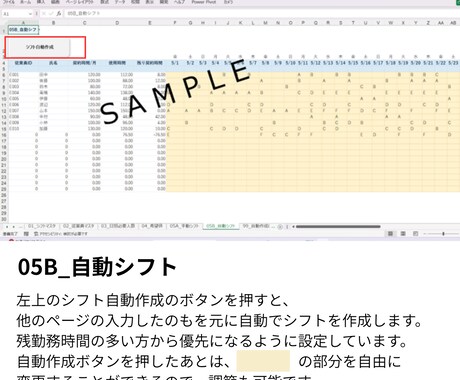Click the add new sheet plus icon
460x380 pixels.
point(280,227)
